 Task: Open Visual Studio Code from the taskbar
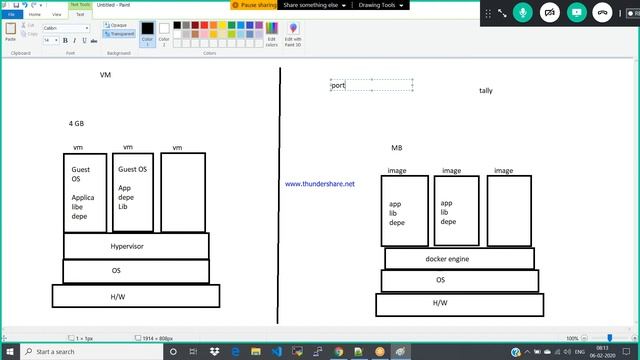pos(277,351)
